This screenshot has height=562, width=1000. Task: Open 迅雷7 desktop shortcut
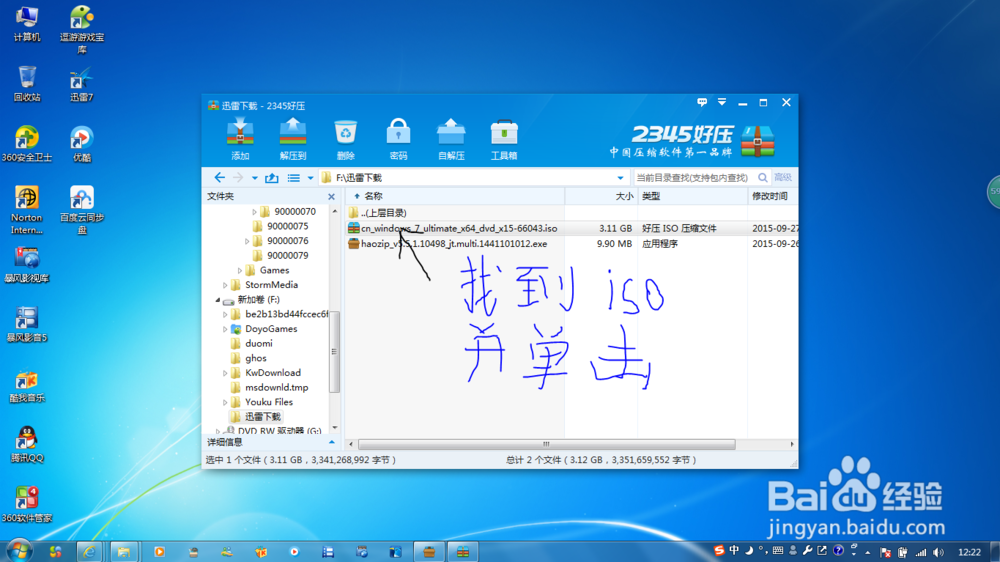tap(82, 84)
